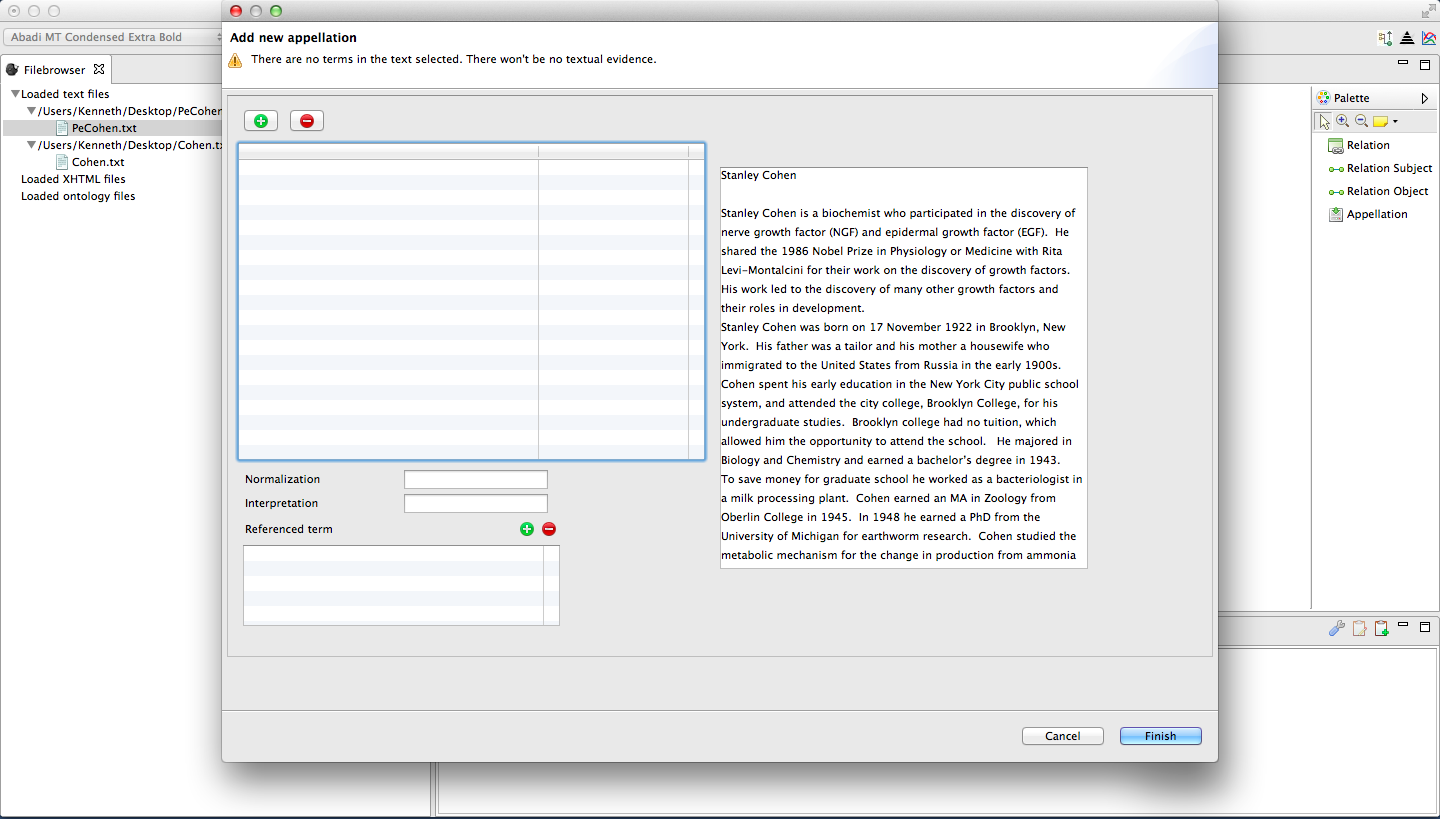The height and width of the screenshot is (819, 1440).
Task: Focus the Normalization input field
Action: 476,479
